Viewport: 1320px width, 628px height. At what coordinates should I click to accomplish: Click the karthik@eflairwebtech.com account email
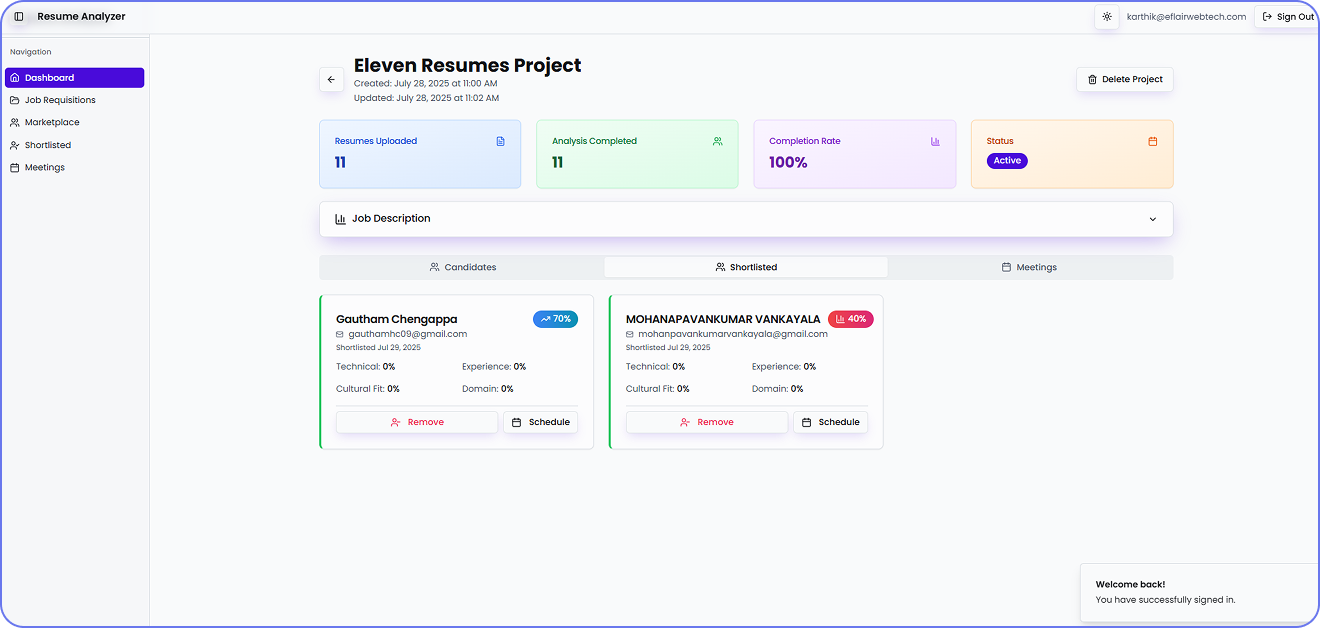tap(1186, 16)
